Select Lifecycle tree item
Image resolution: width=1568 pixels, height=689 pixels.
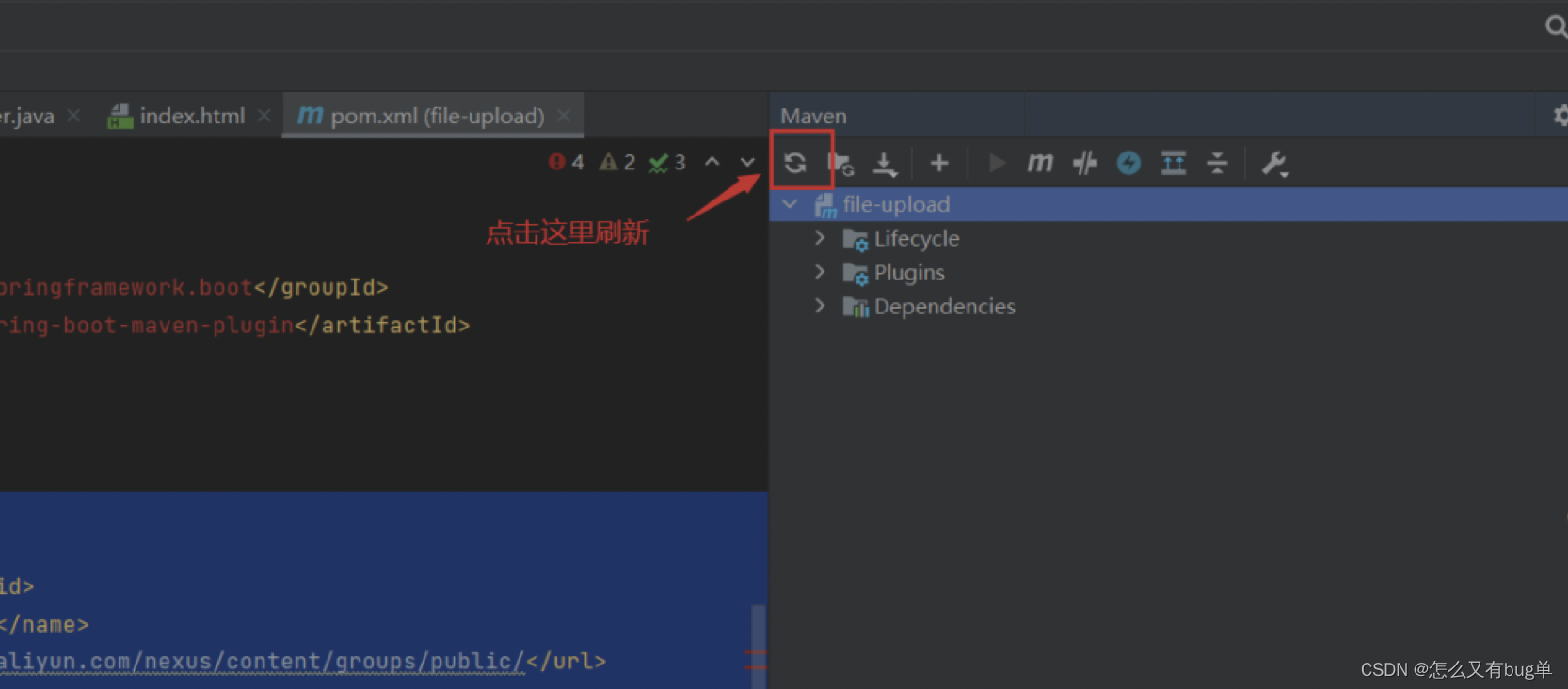[x=917, y=238]
